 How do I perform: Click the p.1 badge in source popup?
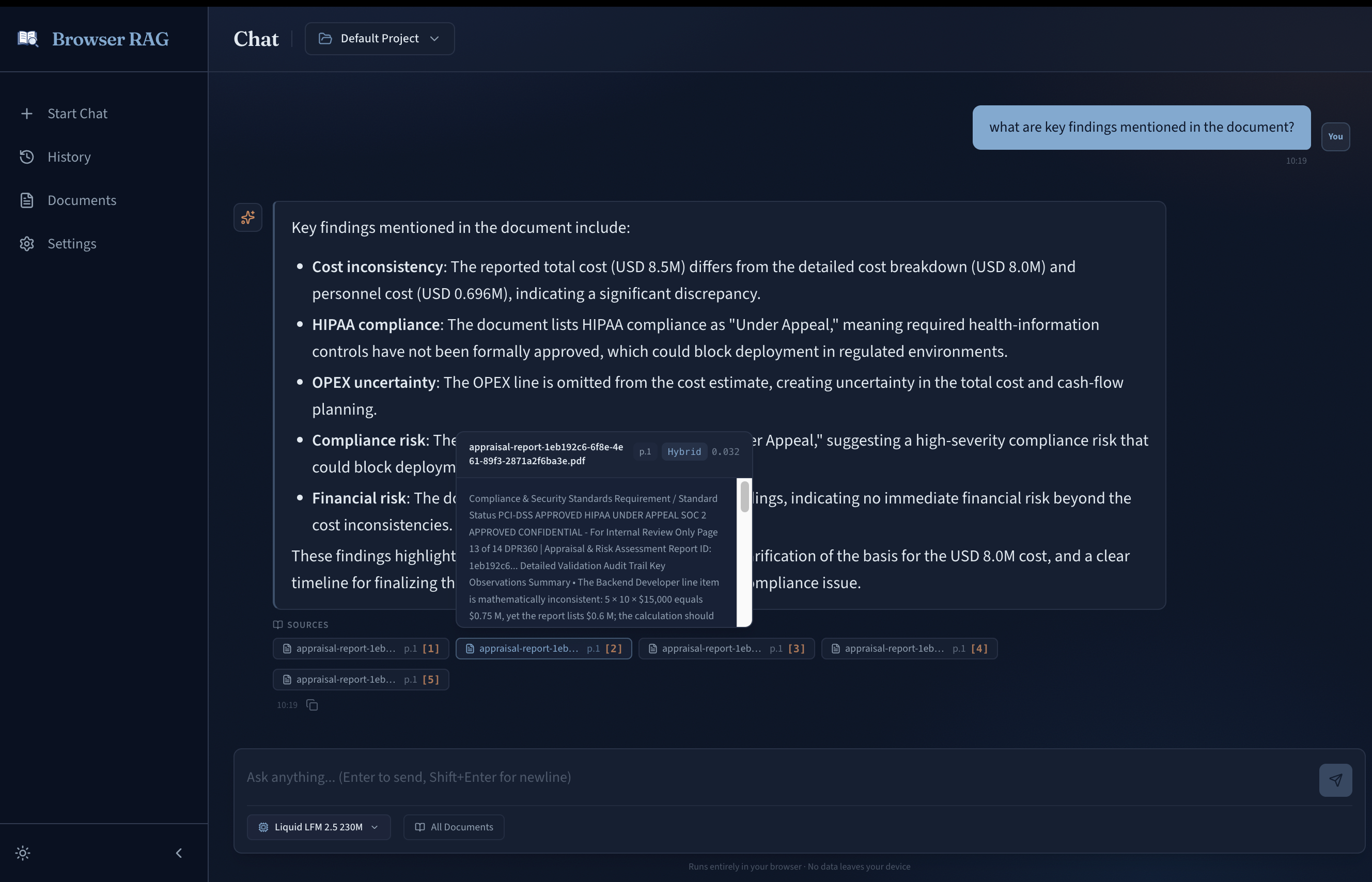pyautogui.click(x=645, y=452)
